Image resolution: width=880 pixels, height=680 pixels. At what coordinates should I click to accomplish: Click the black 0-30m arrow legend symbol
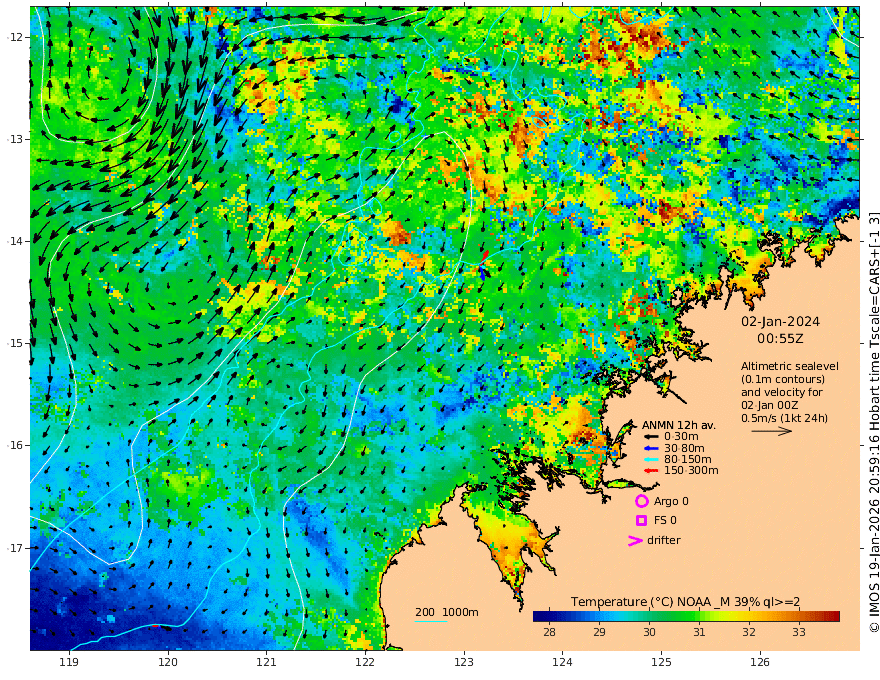tap(651, 437)
